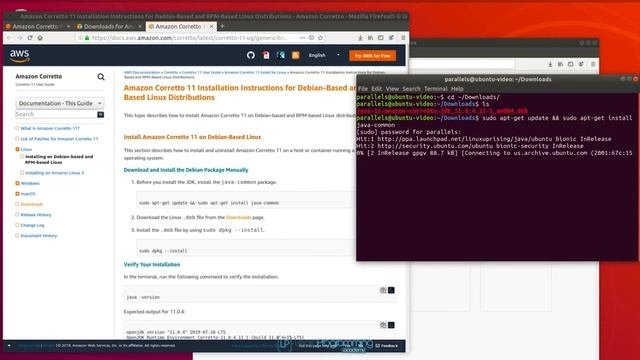Expand the macOS section in sidebar
Screen dimensions: 640x360
click(x=17, y=194)
